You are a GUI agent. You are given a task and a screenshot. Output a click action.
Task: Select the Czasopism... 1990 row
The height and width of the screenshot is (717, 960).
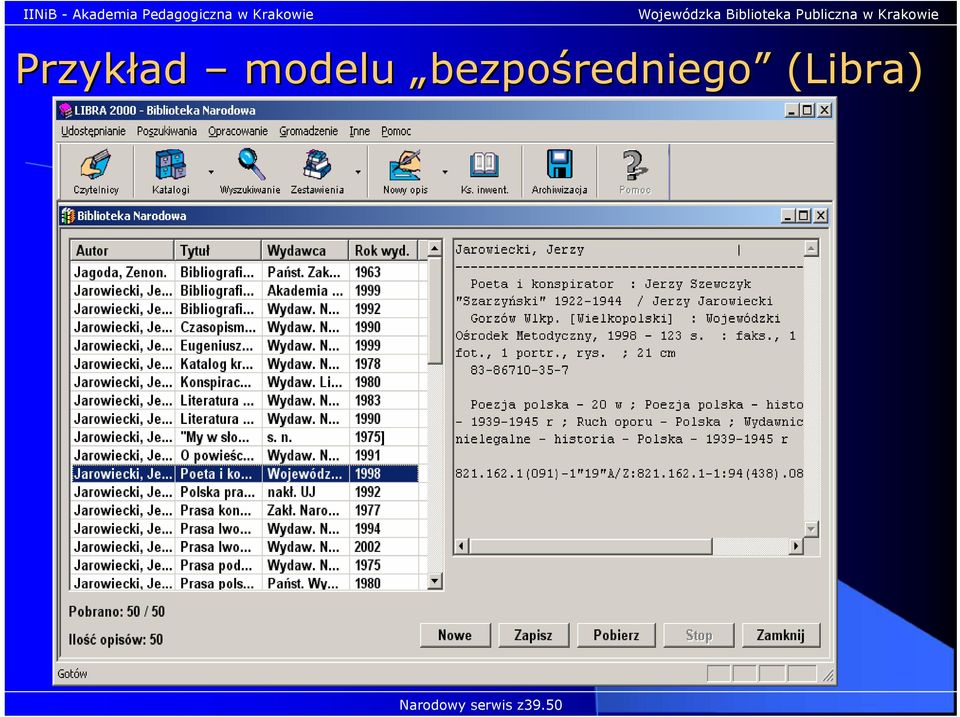(245, 327)
